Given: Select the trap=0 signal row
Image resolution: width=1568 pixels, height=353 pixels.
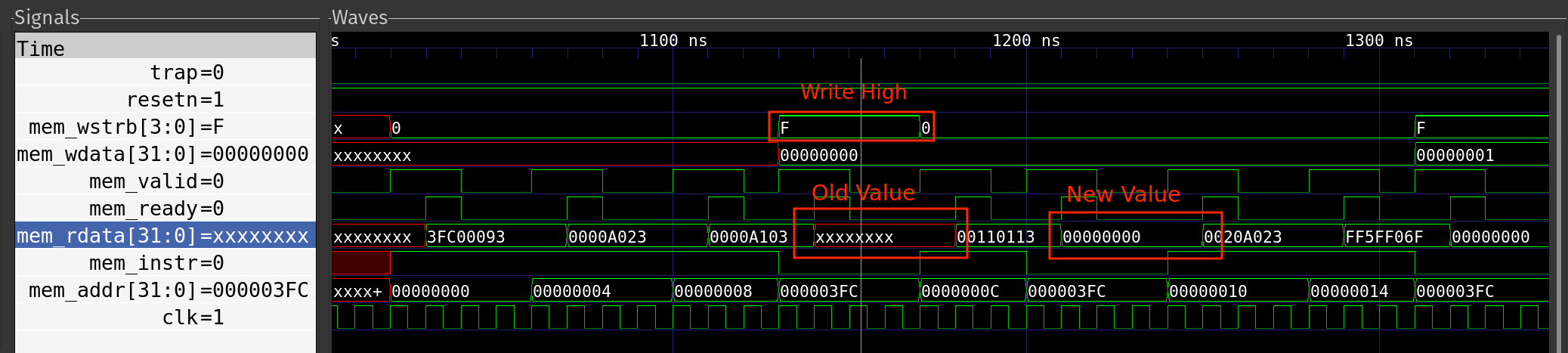Looking at the screenshot, I should click(165, 73).
